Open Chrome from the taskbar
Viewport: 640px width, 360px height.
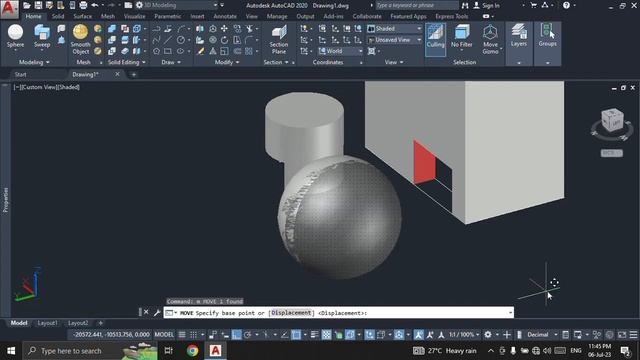pos(192,351)
